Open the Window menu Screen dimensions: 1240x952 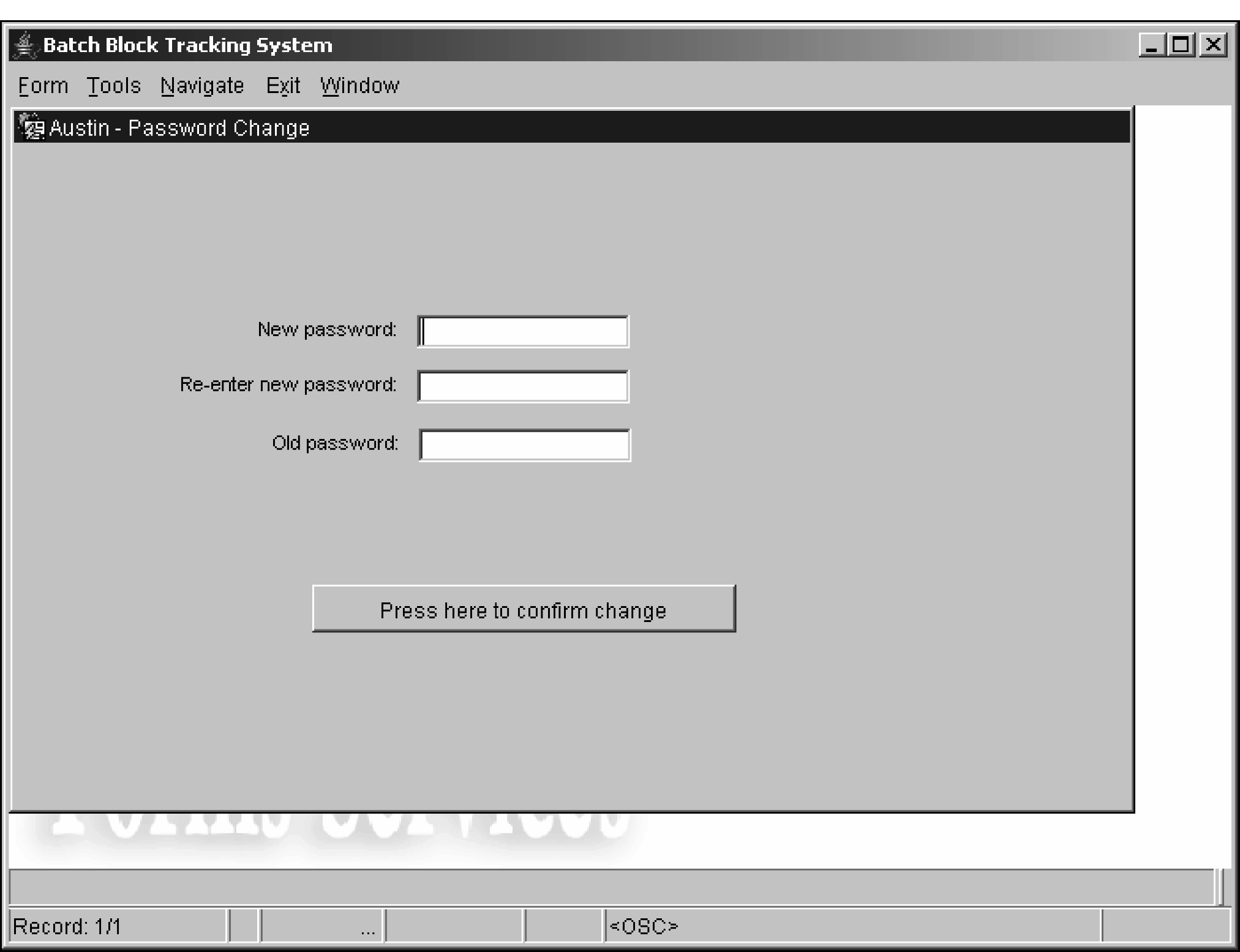coord(359,86)
